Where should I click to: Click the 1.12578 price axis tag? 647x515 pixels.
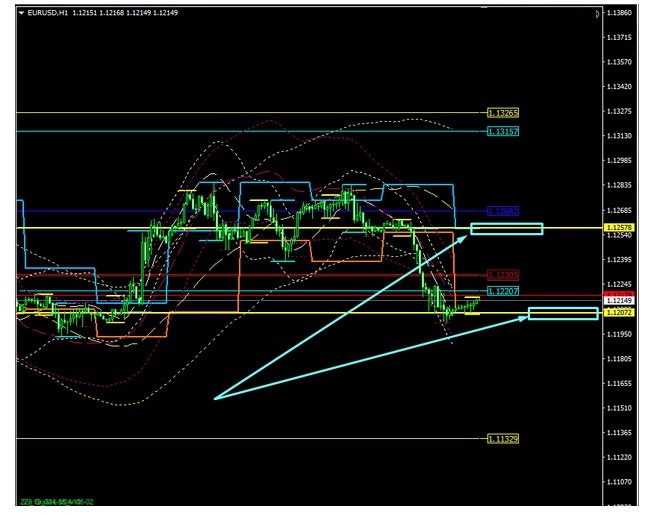click(618, 229)
